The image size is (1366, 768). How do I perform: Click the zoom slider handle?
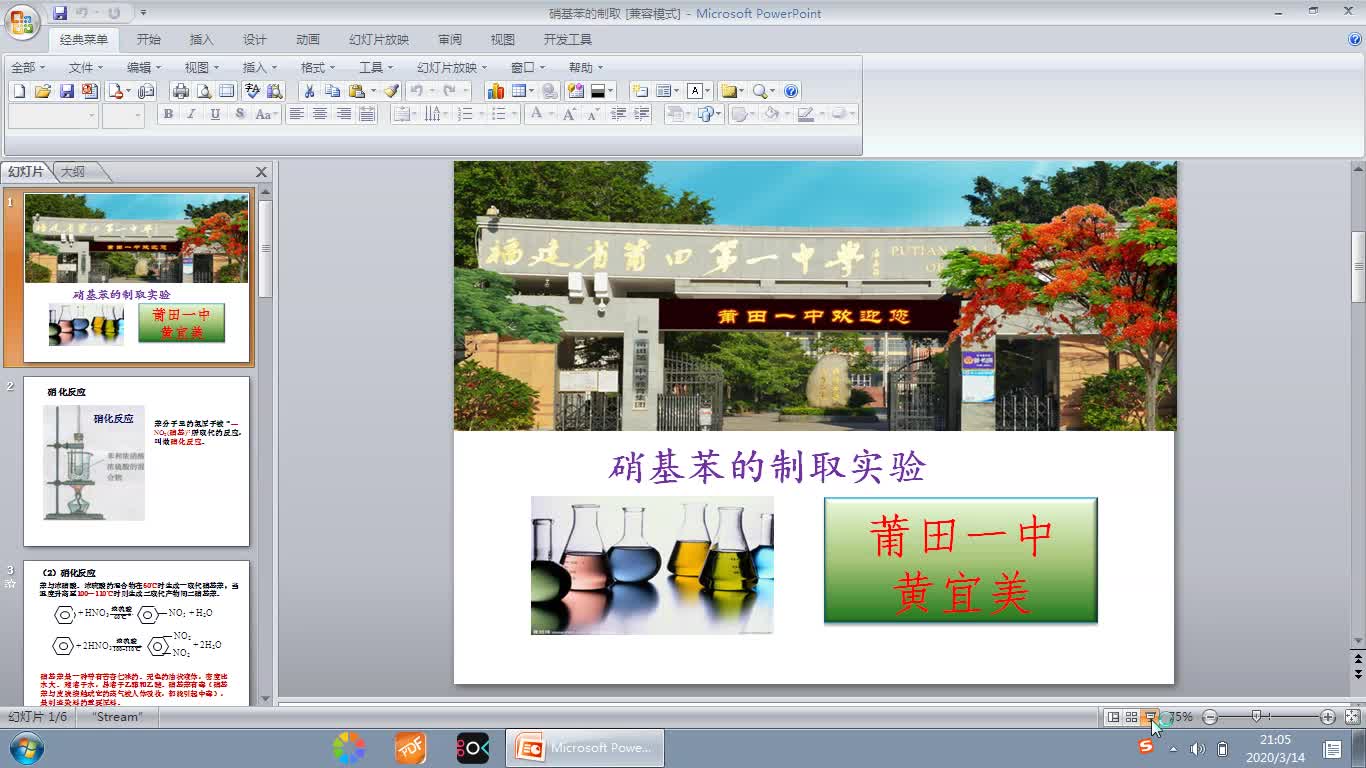tap(1256, 716)
